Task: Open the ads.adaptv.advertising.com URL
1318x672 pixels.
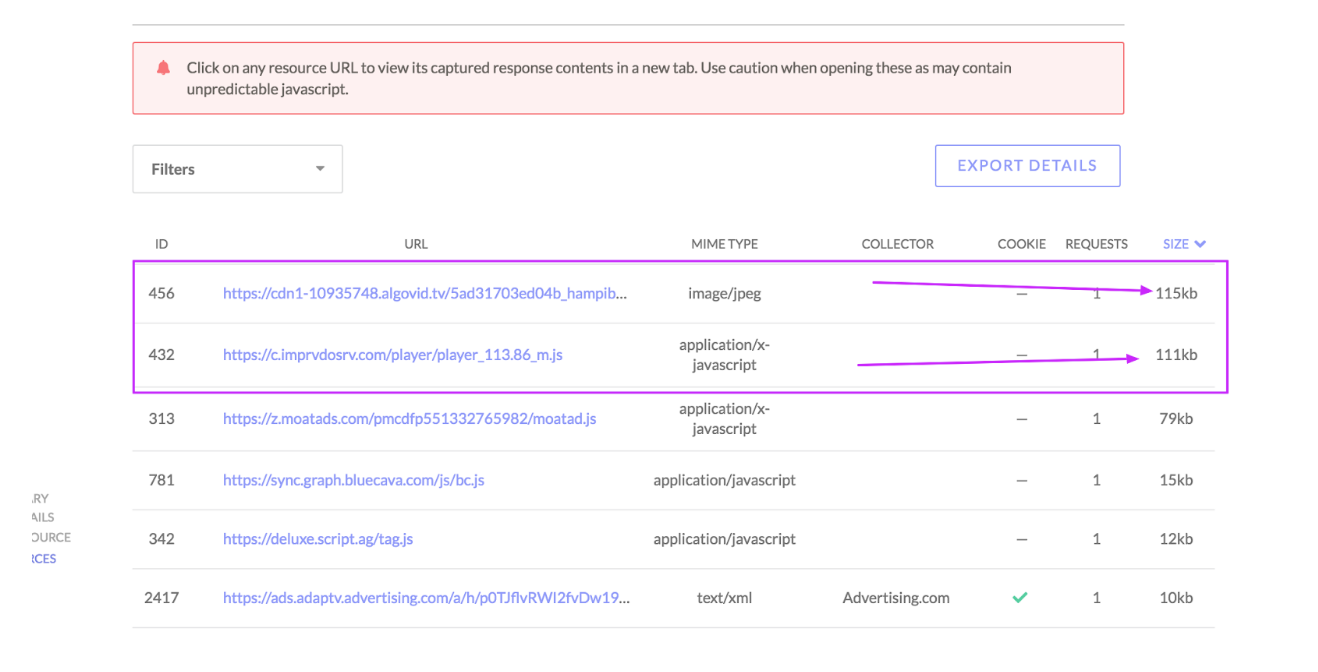Action: [x=425, y=598]
